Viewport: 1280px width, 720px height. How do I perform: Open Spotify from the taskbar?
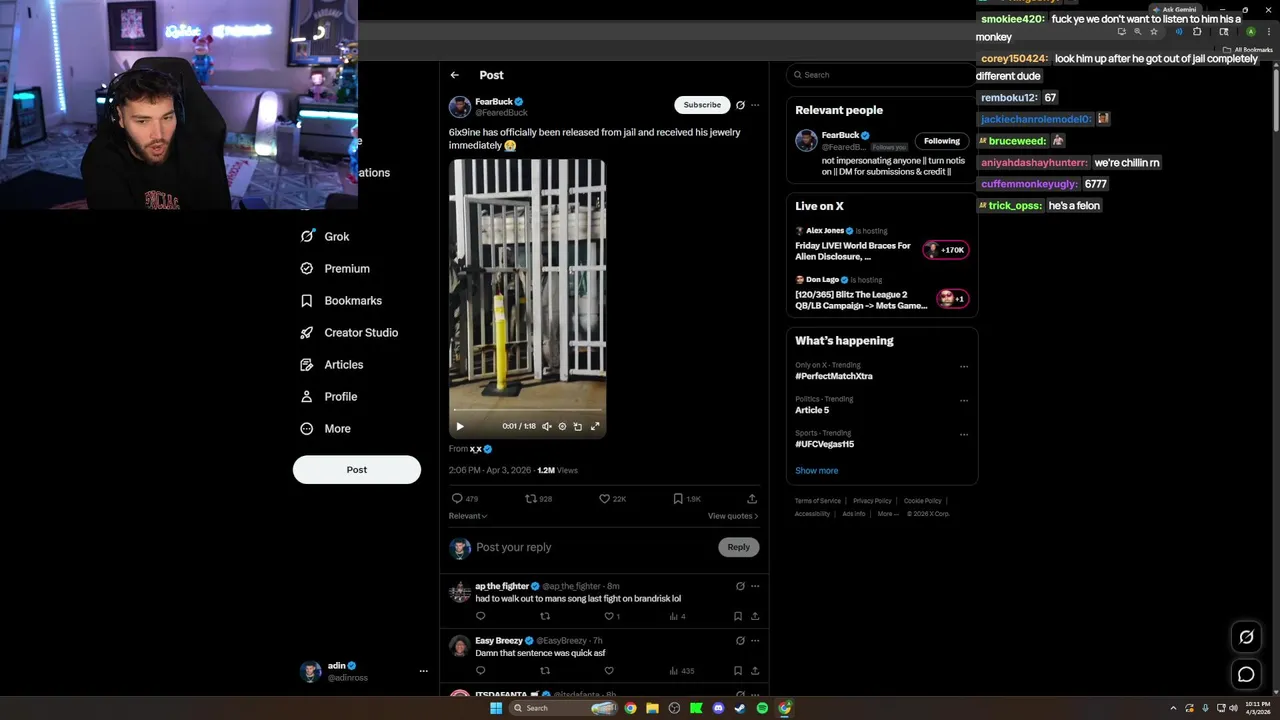(x=762, y=708)
